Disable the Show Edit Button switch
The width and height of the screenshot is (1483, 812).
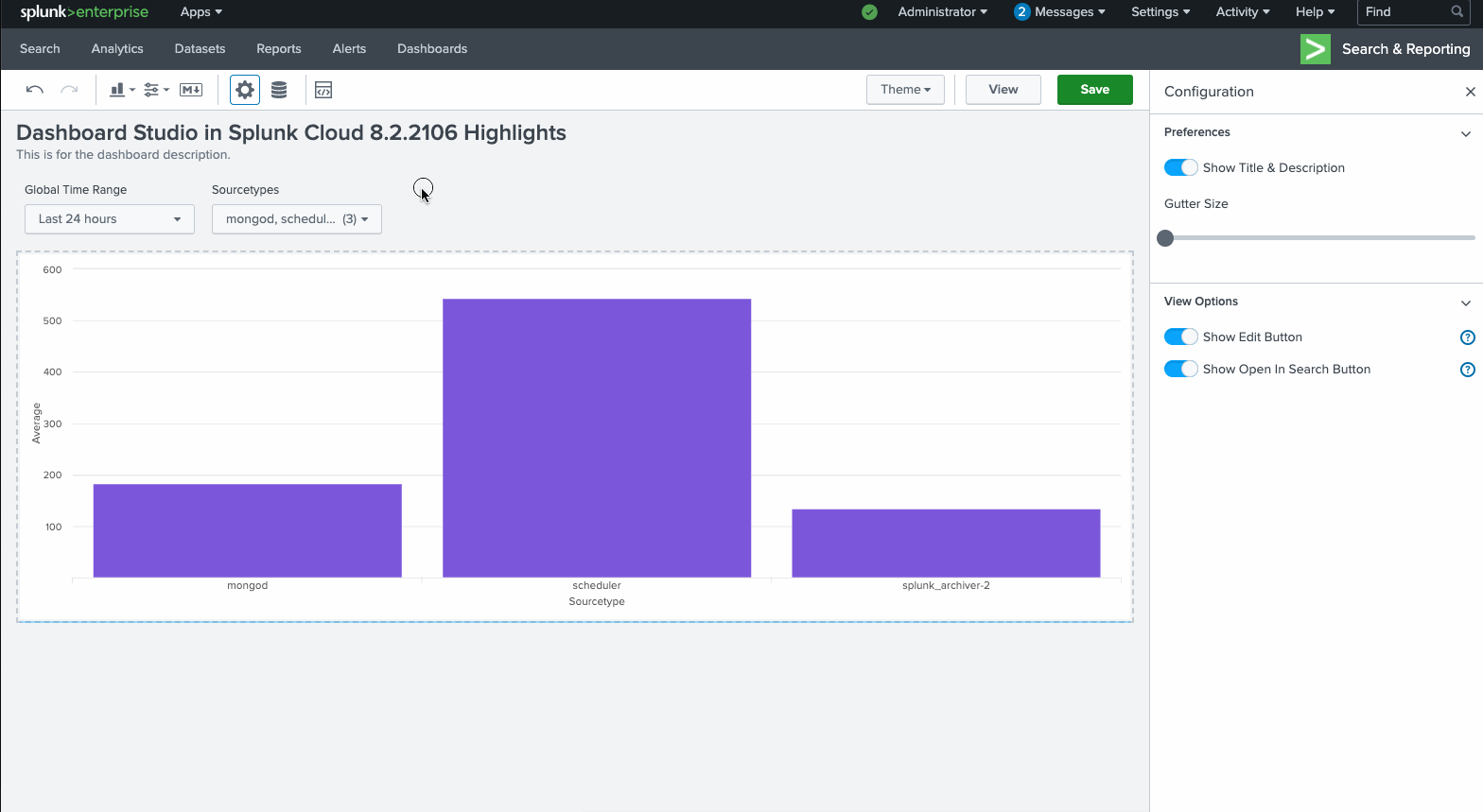pyautogui.click(x=1180, y=337)
